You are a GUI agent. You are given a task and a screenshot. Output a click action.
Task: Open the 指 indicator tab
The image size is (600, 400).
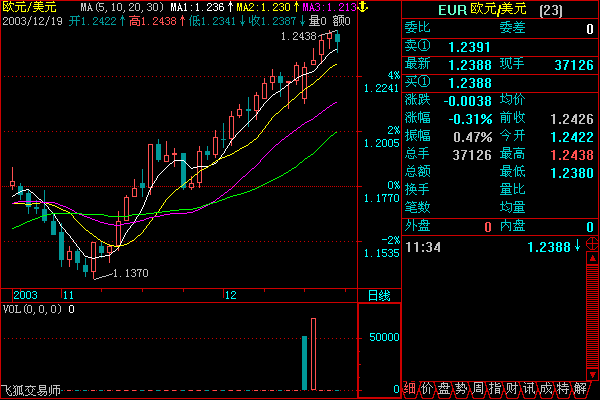coord(495,389)
